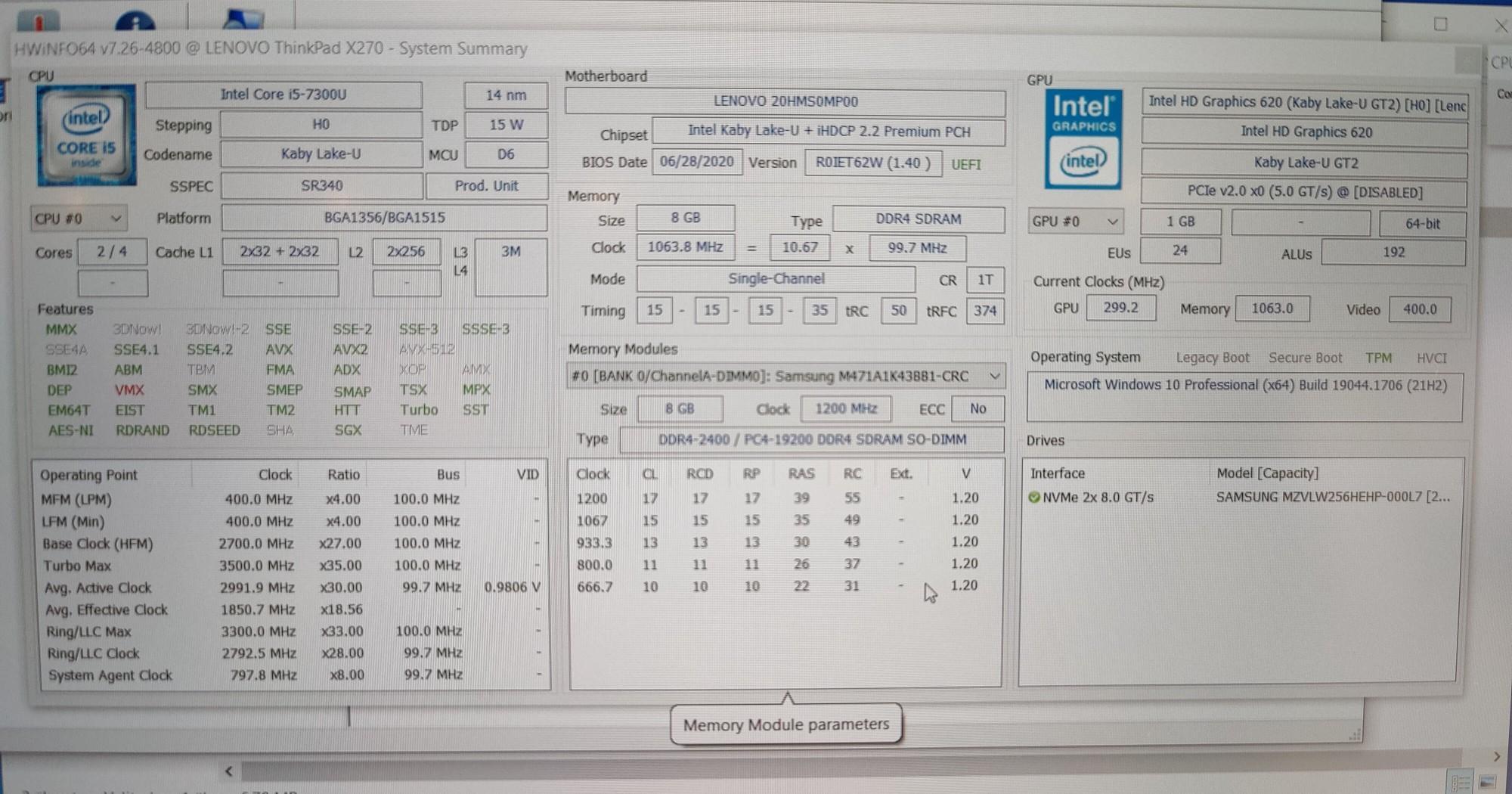Click the tRFC 374 timing value
Viewport: 1512px width, 794px height.
[x=985, y=311]
